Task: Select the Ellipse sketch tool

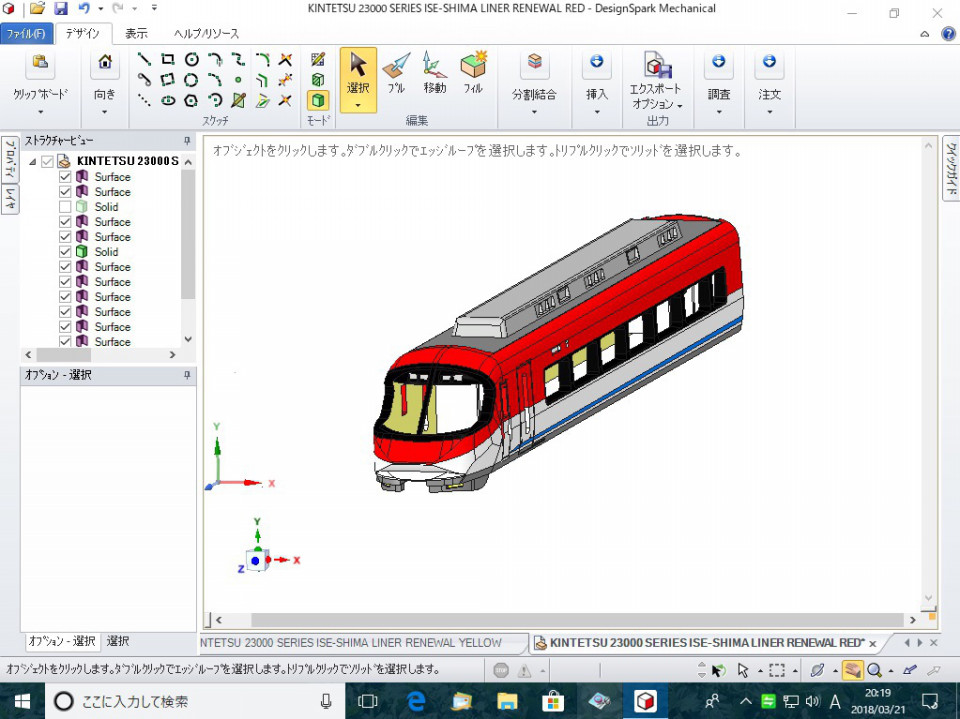Action: [167, 100]
